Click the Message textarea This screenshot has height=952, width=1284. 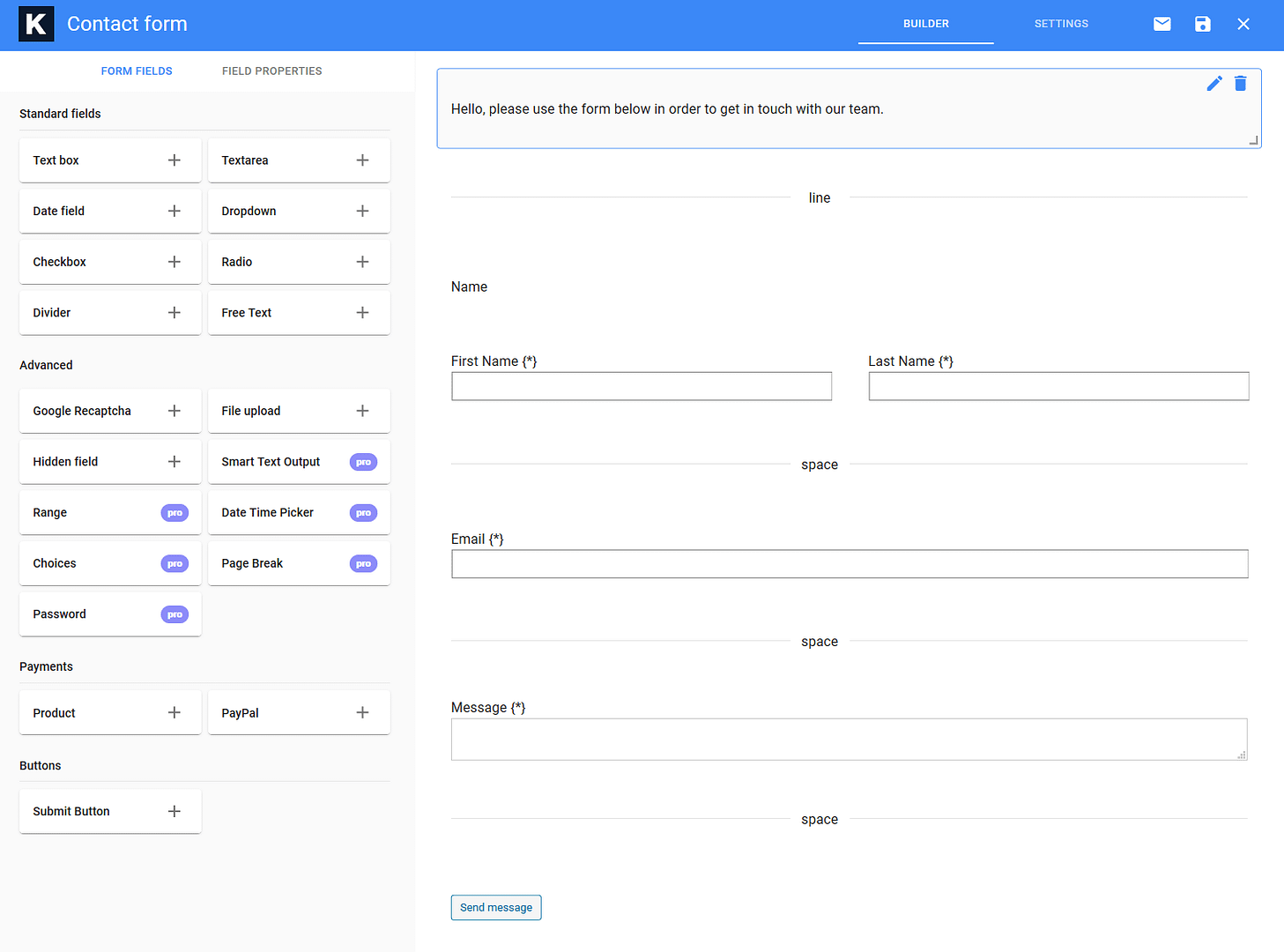[849, 740]
